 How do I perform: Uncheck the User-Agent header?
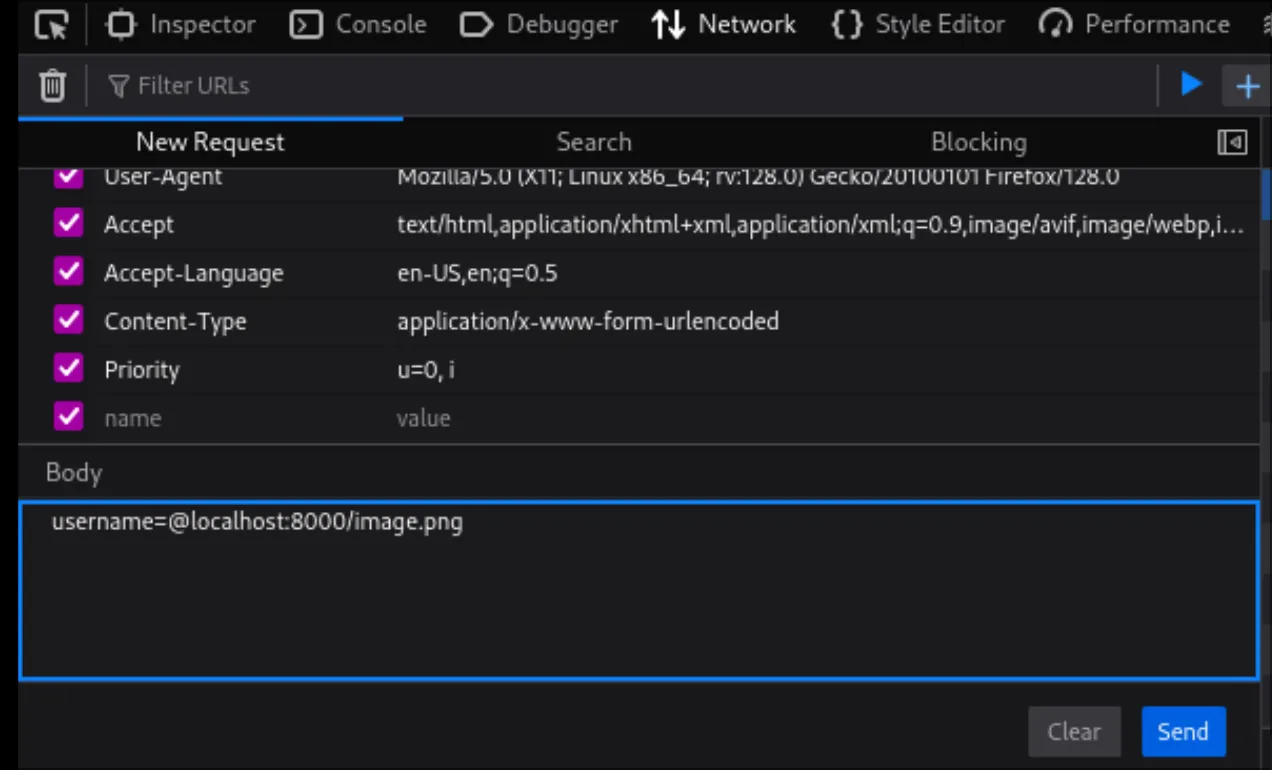click(x=68, y=176)
